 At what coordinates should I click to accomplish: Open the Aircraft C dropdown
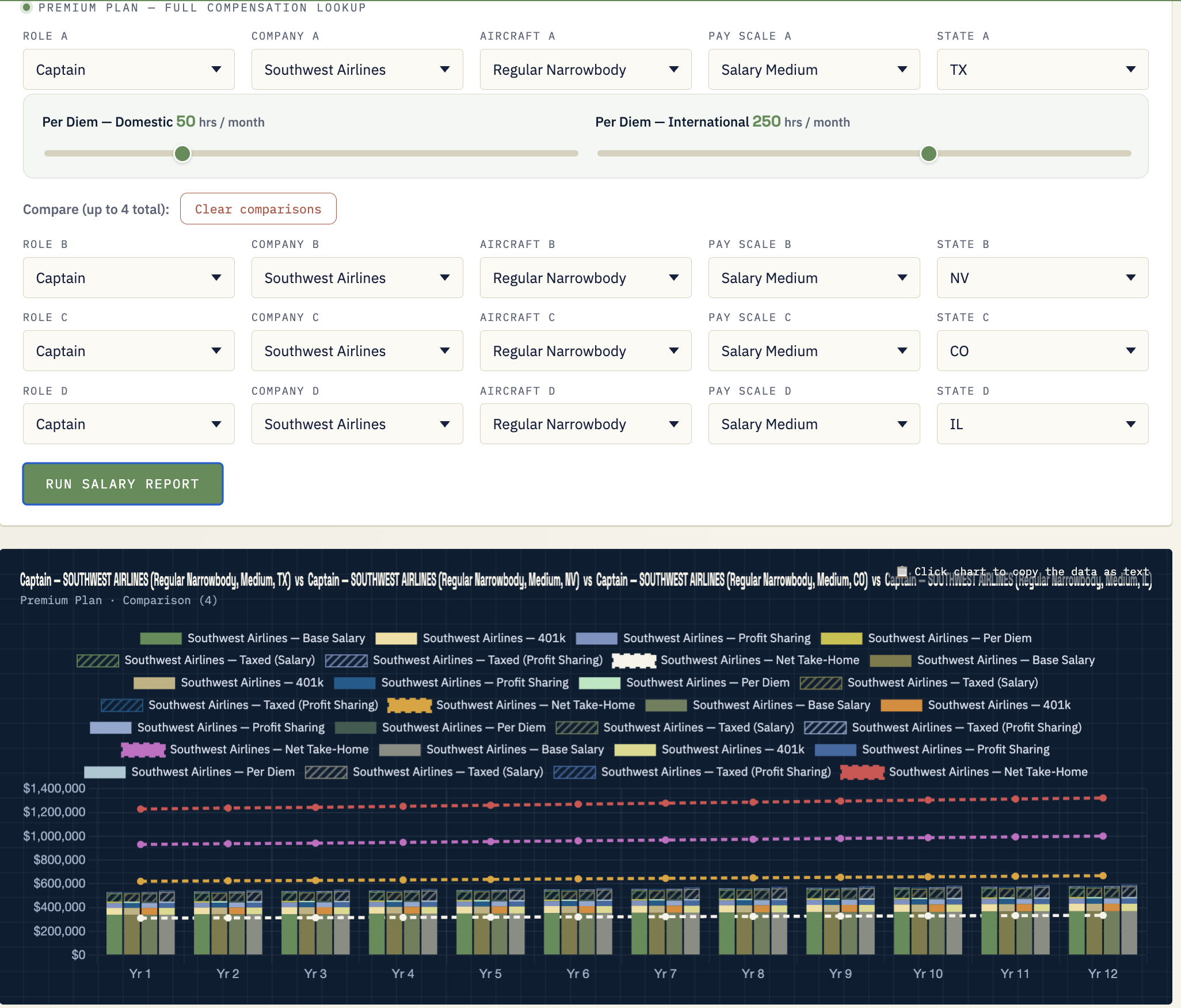(x=586, y=351)
